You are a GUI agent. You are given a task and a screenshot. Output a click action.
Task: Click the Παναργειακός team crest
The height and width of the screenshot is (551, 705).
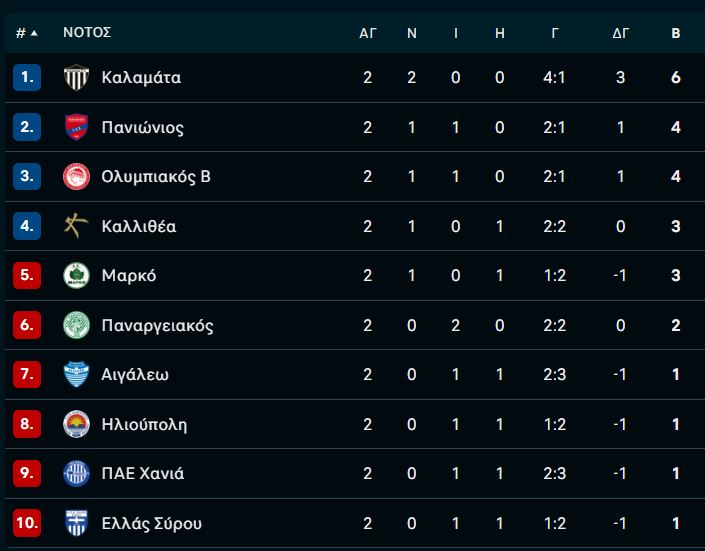pos(76,325)
